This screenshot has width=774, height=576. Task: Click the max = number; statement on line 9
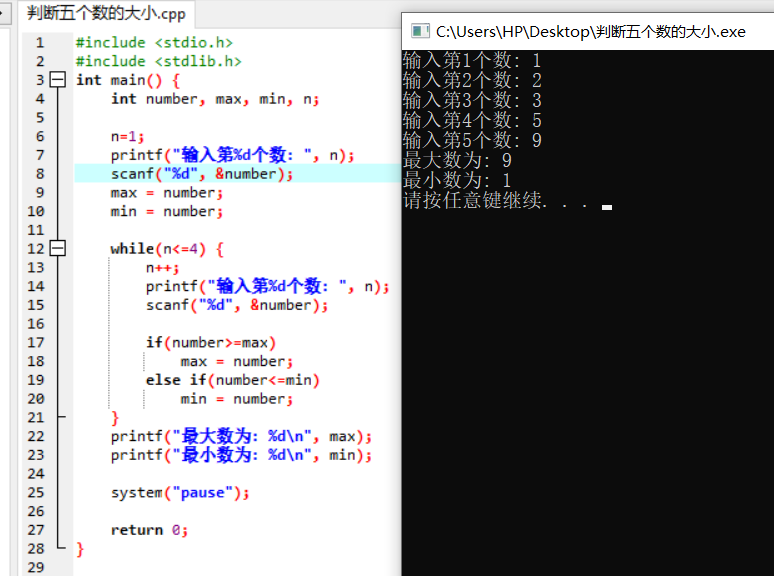[x=167, y=193]
